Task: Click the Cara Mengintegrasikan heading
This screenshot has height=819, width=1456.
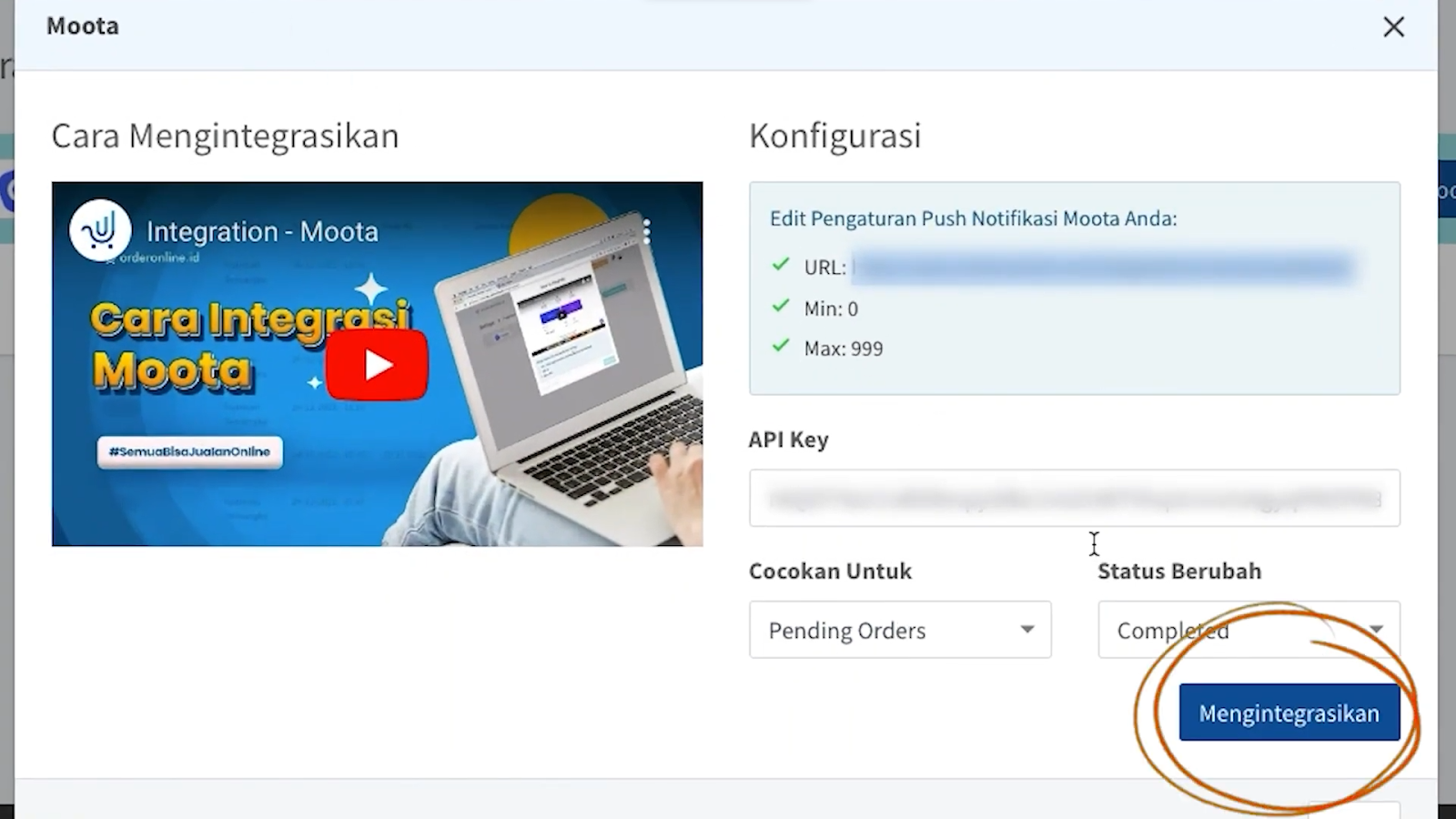Action: coord(225,136)
